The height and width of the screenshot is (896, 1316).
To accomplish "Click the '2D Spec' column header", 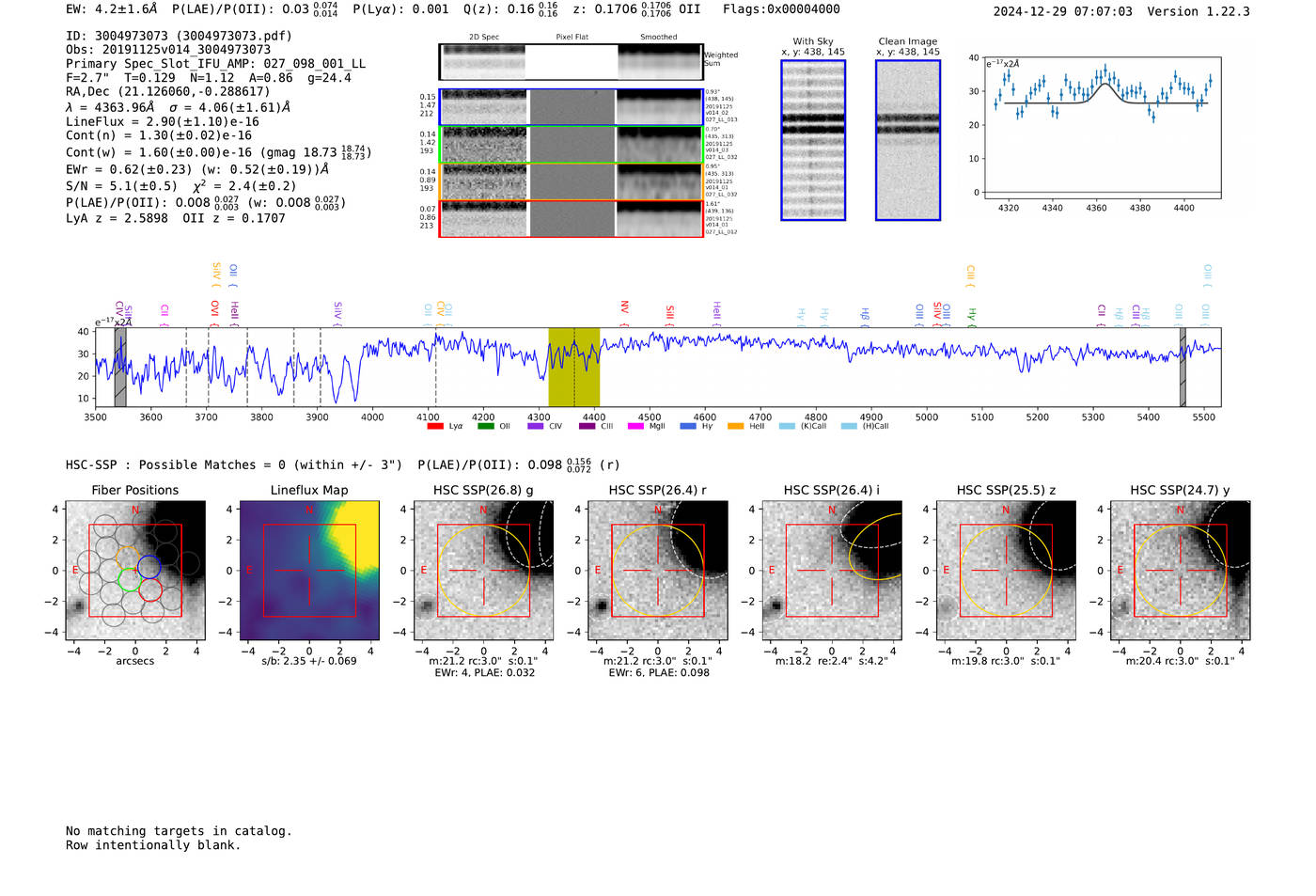I will pos(484,37).
